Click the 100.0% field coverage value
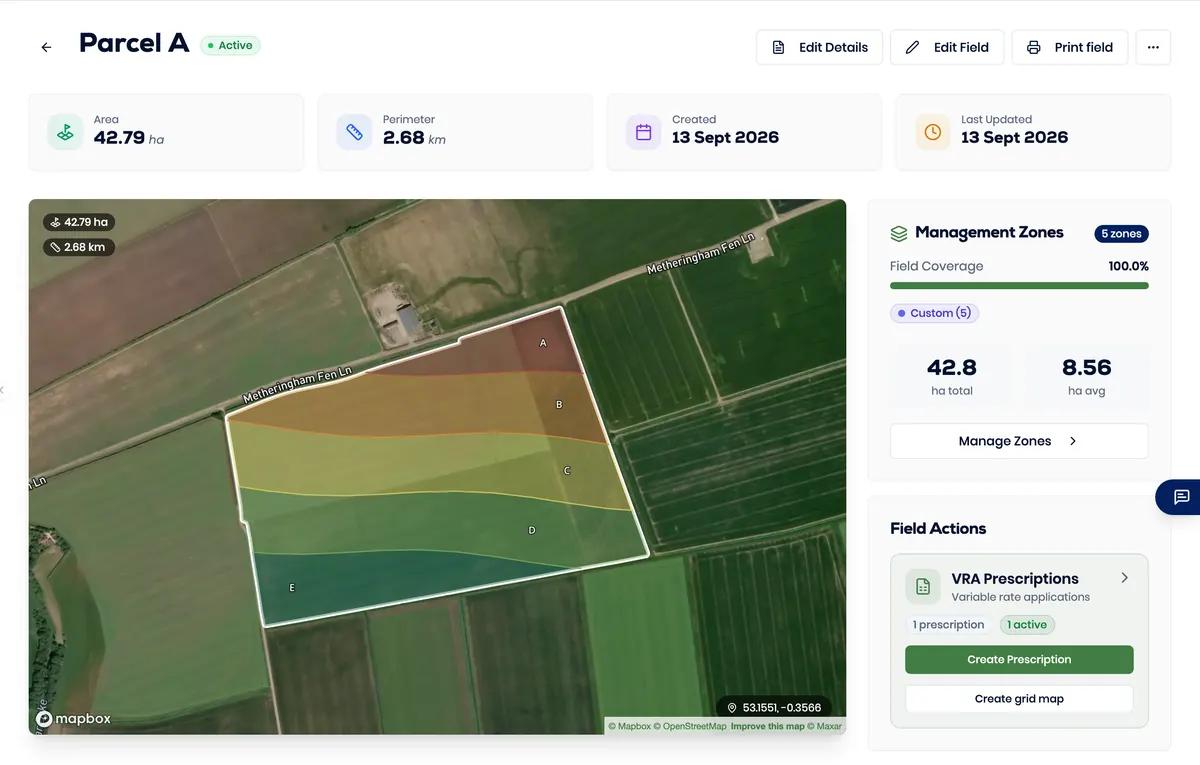 coord(1128,266)
